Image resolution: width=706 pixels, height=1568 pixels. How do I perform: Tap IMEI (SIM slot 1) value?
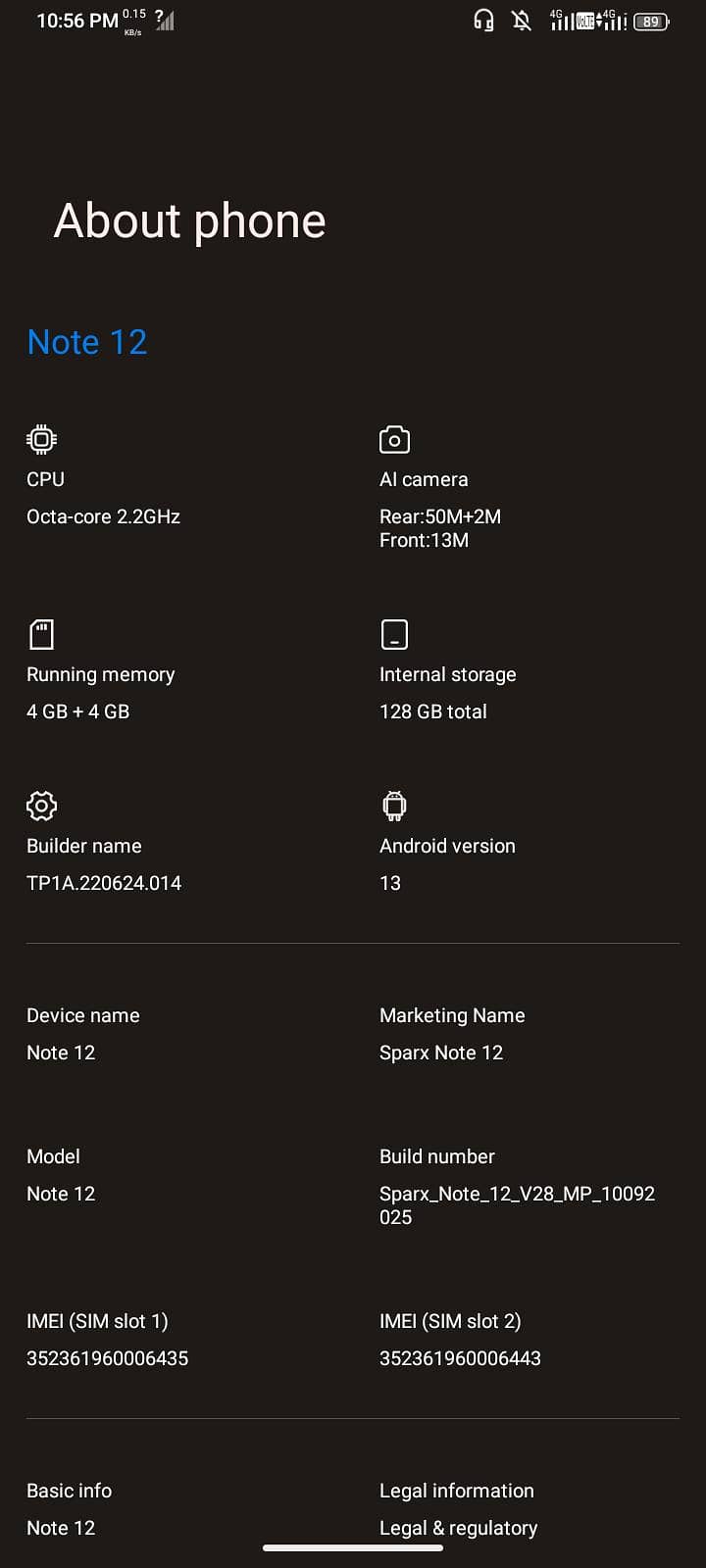pyautogui.click(x=107, y=1358)
